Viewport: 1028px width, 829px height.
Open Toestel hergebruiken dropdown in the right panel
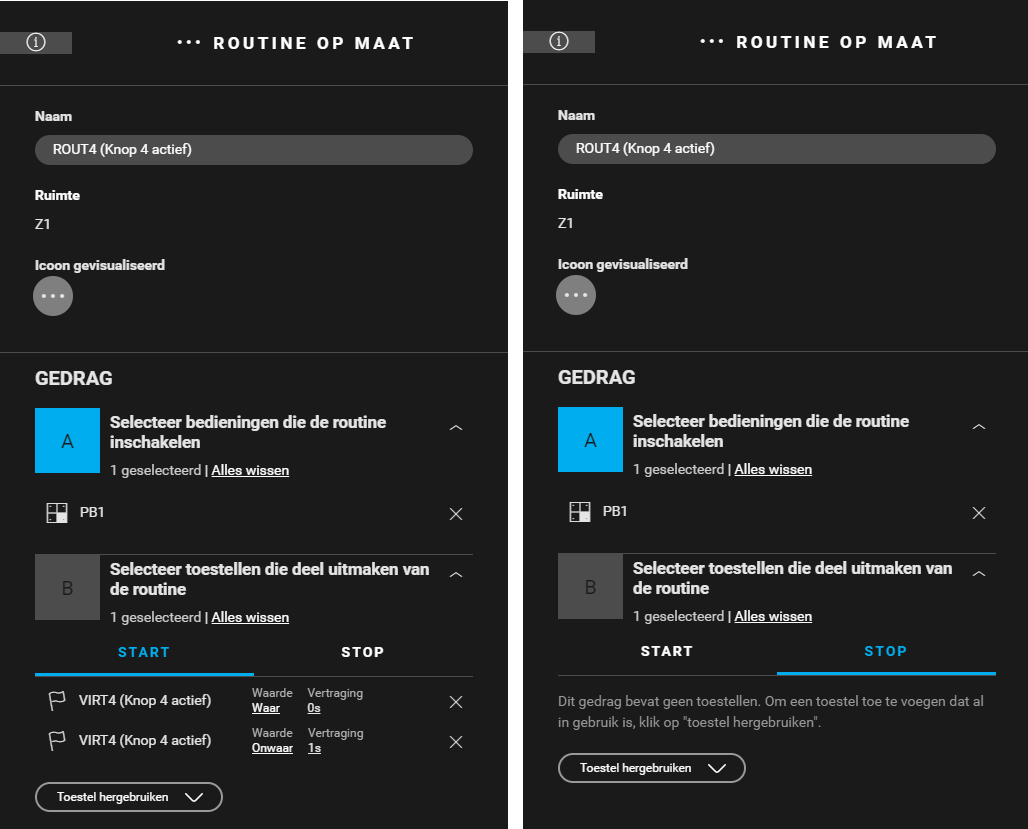click(x=652, y=768)
